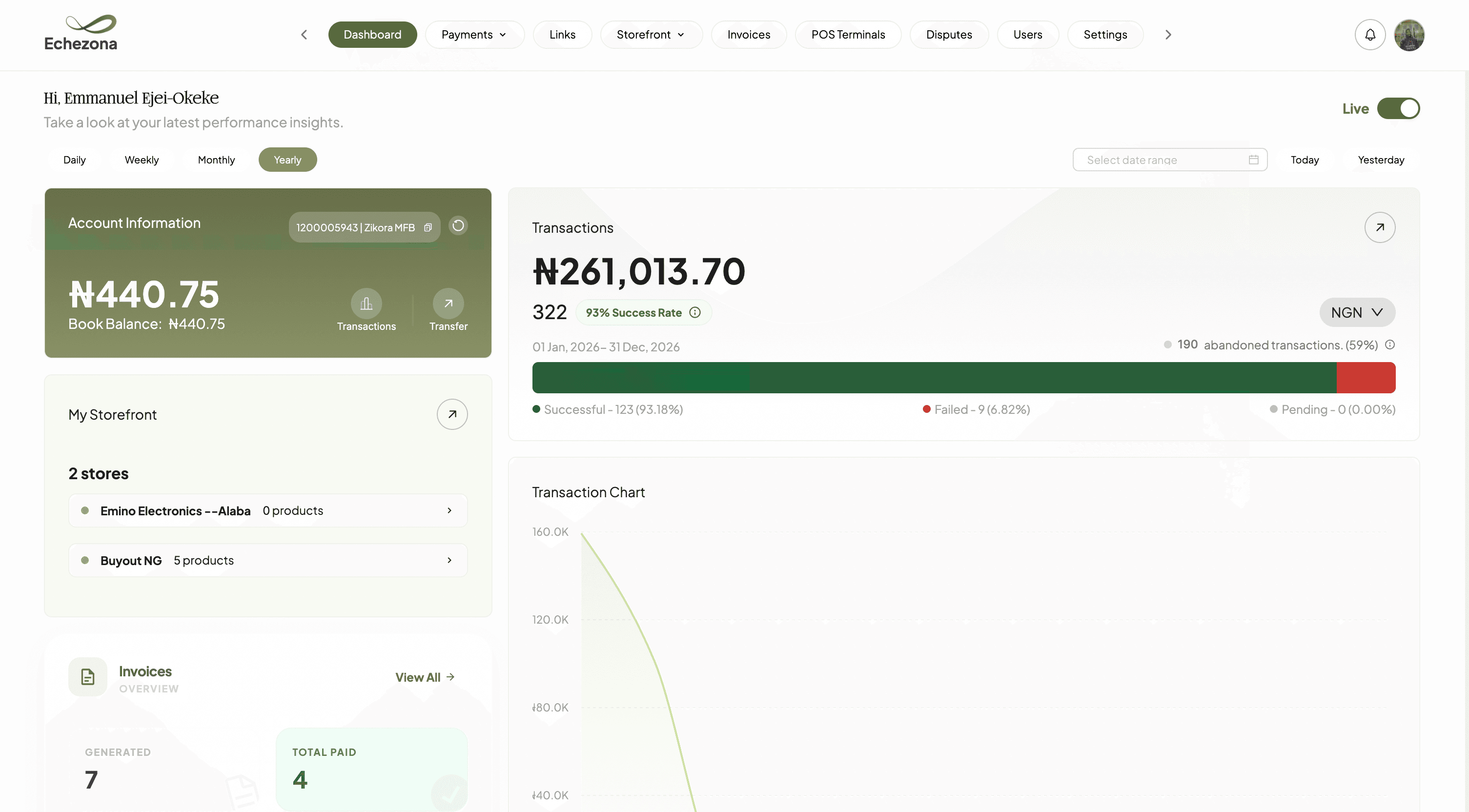The image size is (1469, 812).
Task: Expand the Storefront navigation menu
Action: click(651, 34)
